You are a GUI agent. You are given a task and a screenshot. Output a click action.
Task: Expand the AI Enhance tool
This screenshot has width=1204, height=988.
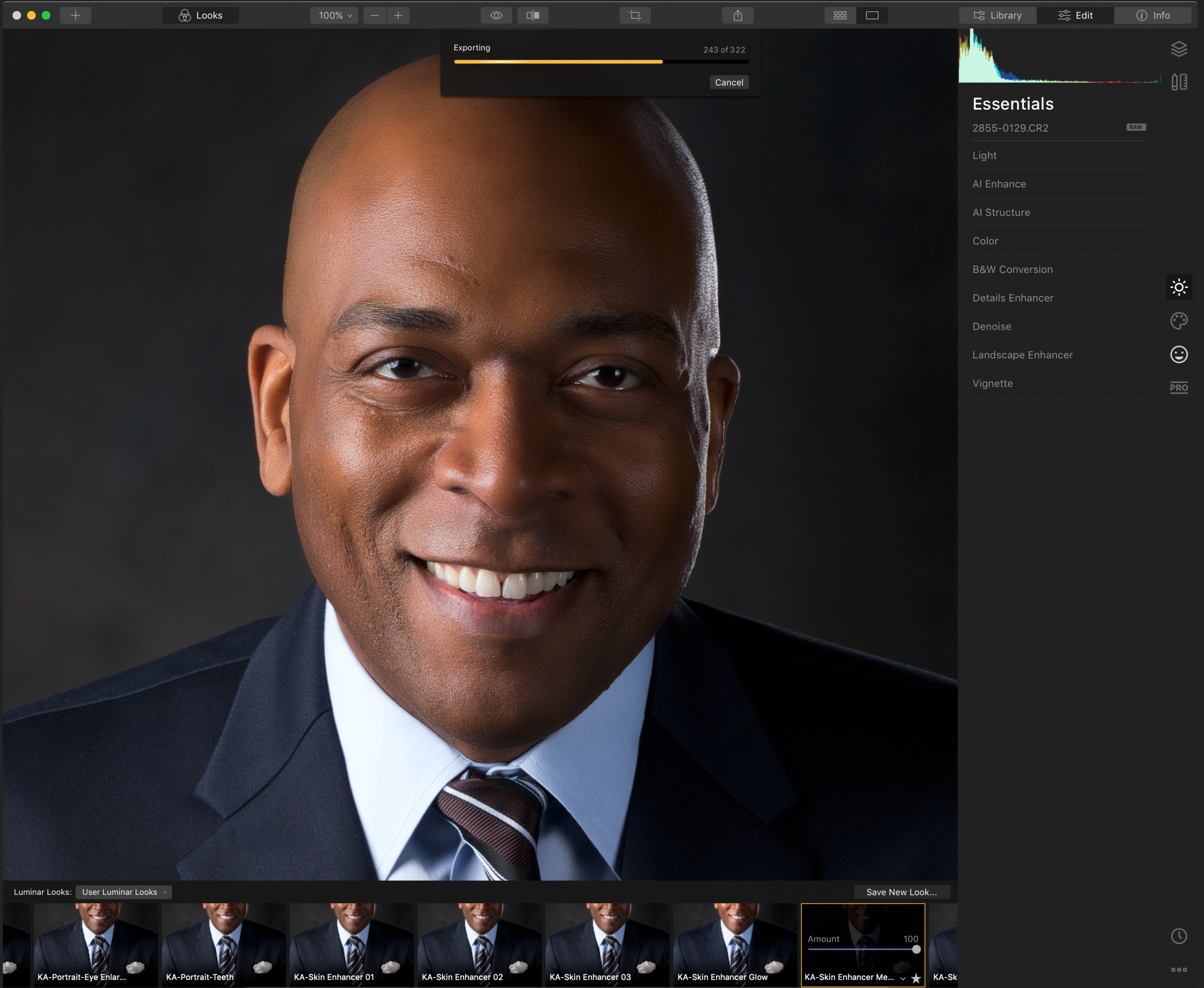(998, 184)
